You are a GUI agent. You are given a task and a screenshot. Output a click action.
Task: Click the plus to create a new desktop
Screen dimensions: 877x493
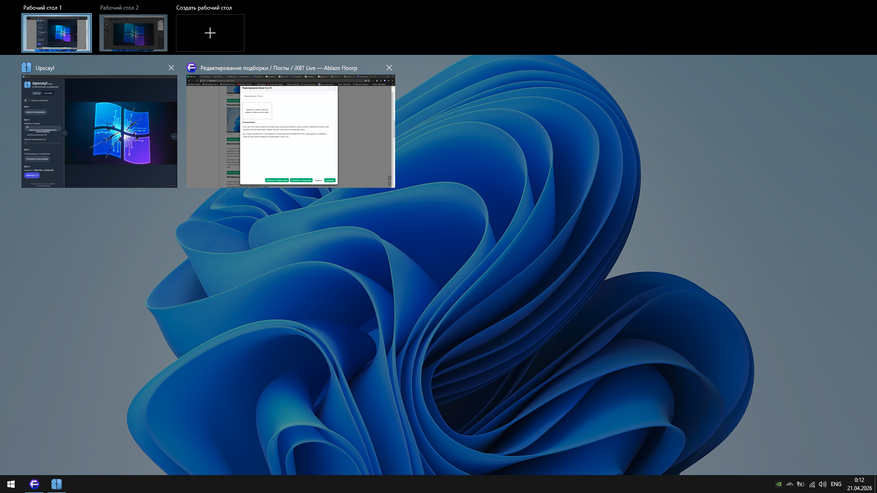point(210,33)
